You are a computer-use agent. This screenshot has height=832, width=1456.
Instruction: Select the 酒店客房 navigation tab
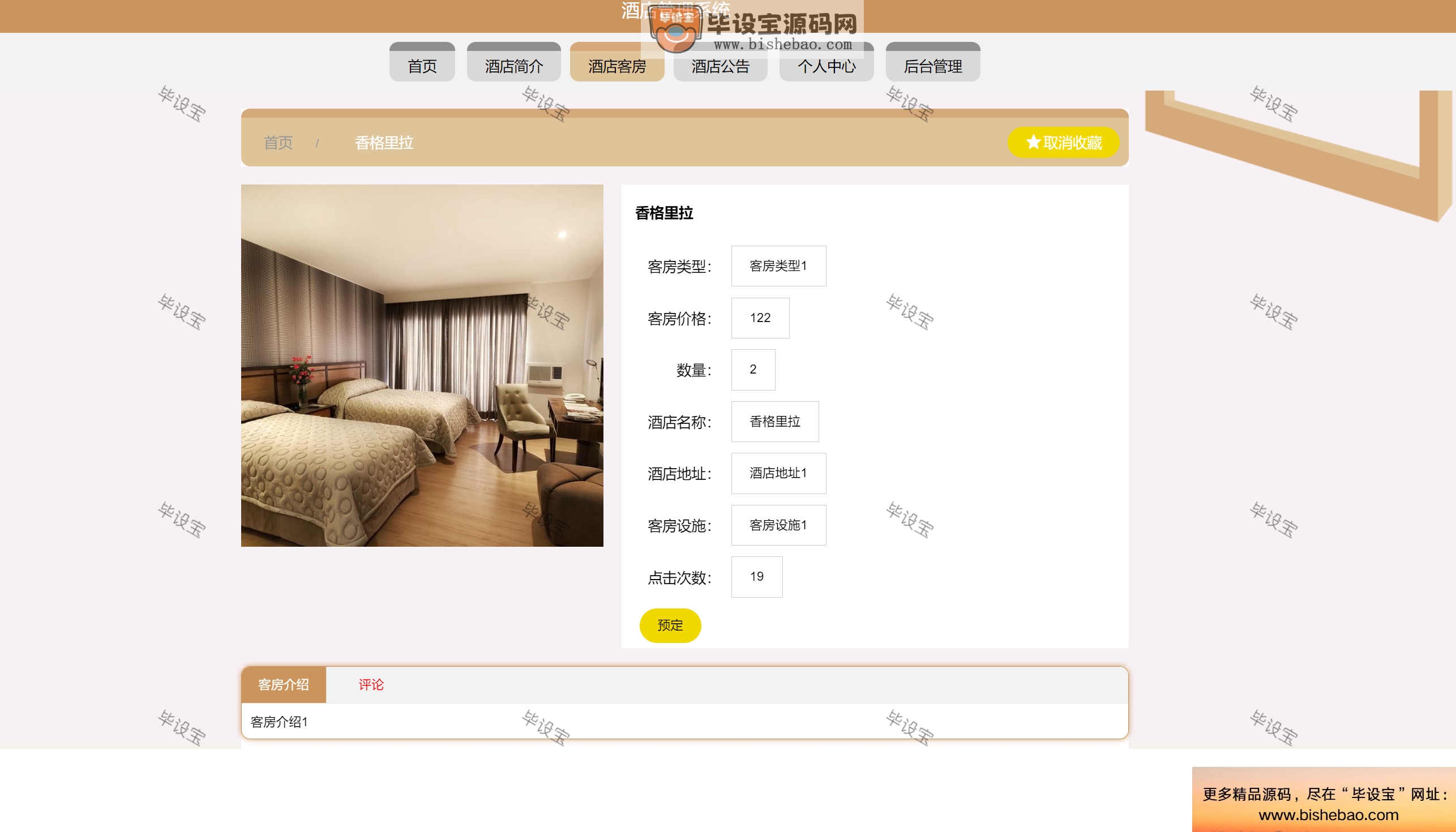(617, 62)
